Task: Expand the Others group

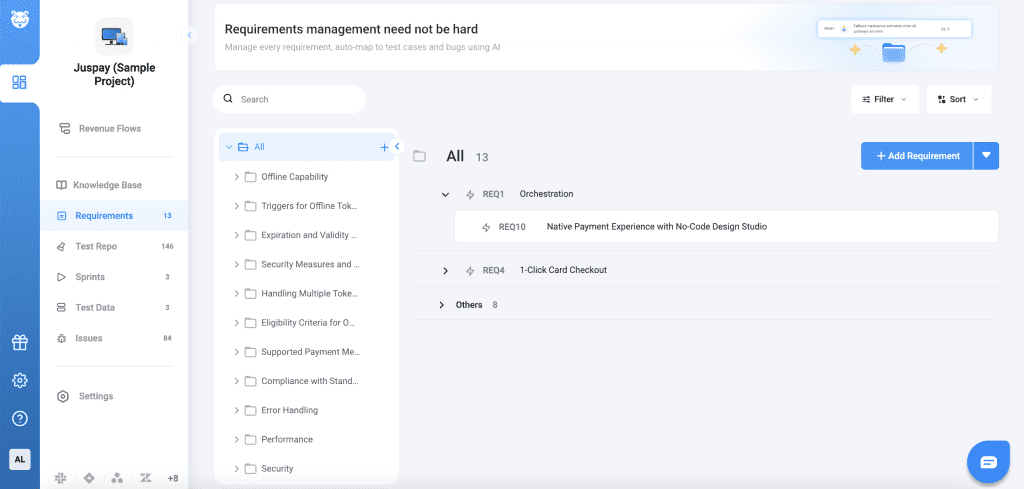Action: point(441,305)
